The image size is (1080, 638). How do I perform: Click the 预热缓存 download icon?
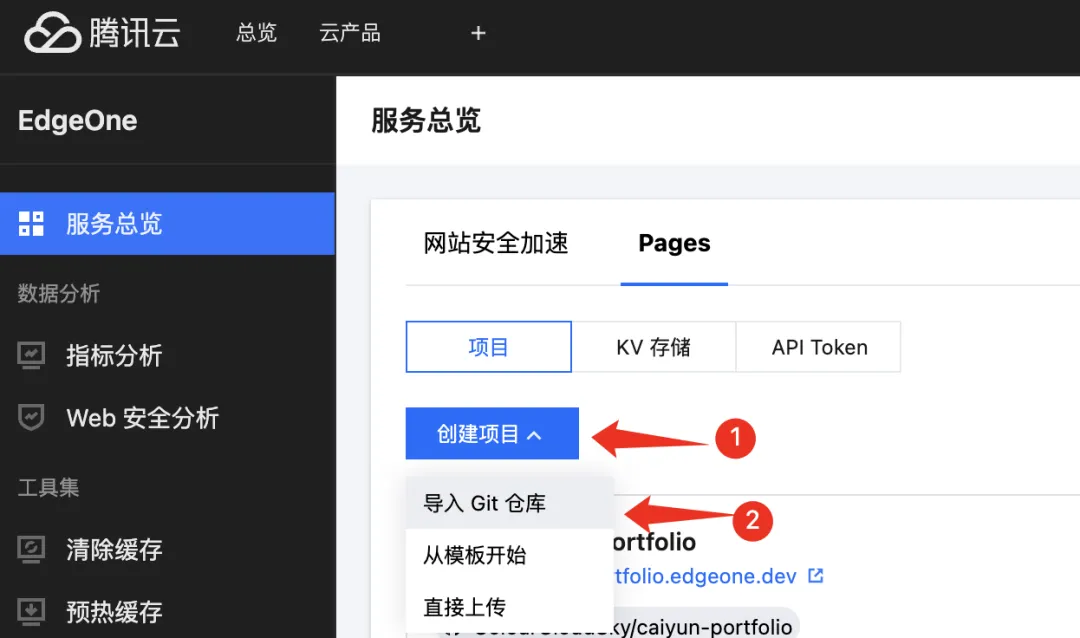[x=31, y=611]
